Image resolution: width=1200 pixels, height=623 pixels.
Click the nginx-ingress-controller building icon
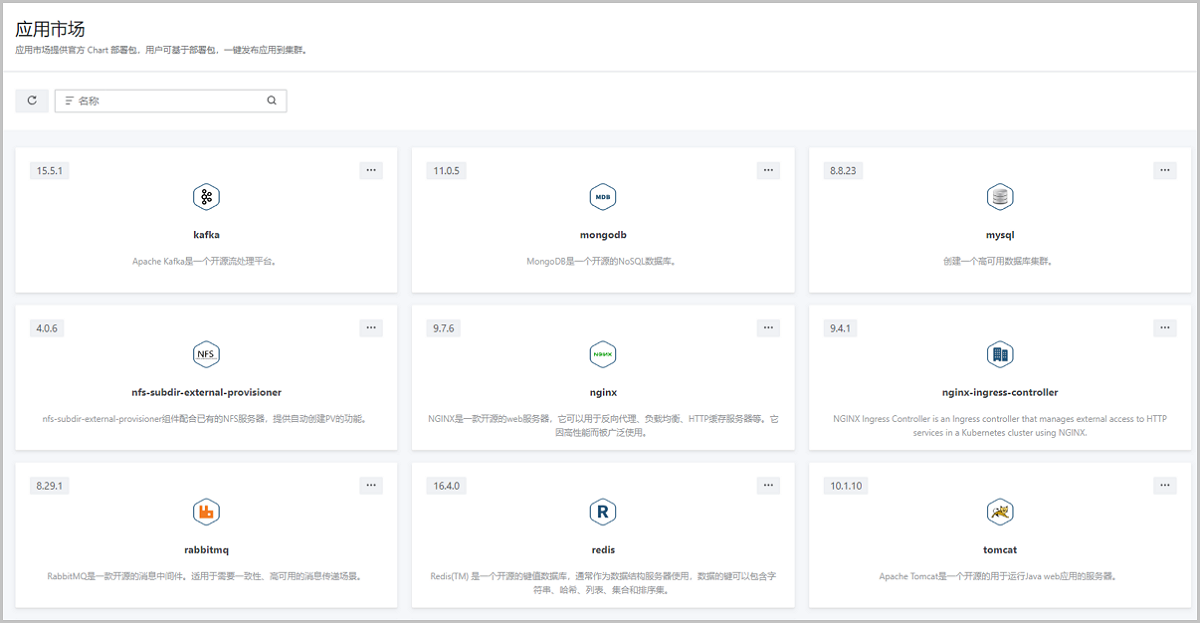[x=1000, y=354]
